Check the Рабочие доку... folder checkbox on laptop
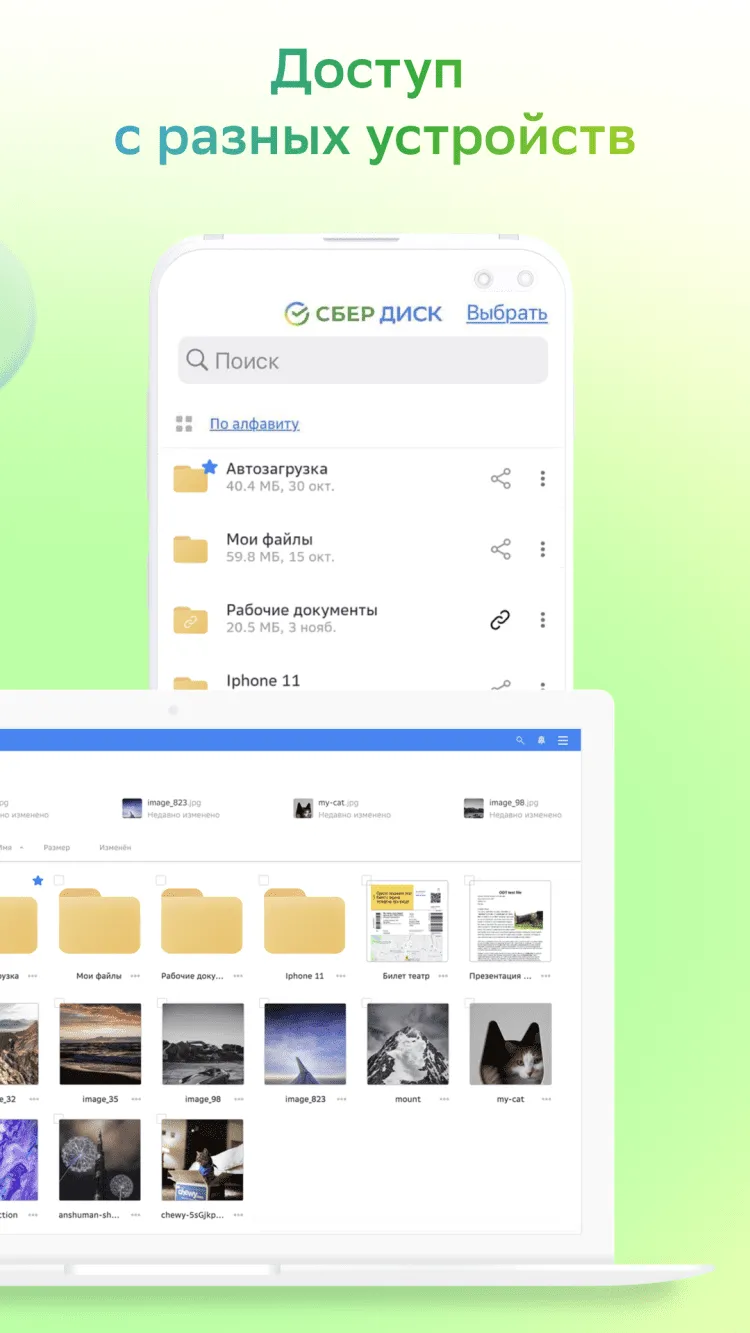 click(161, 880)
